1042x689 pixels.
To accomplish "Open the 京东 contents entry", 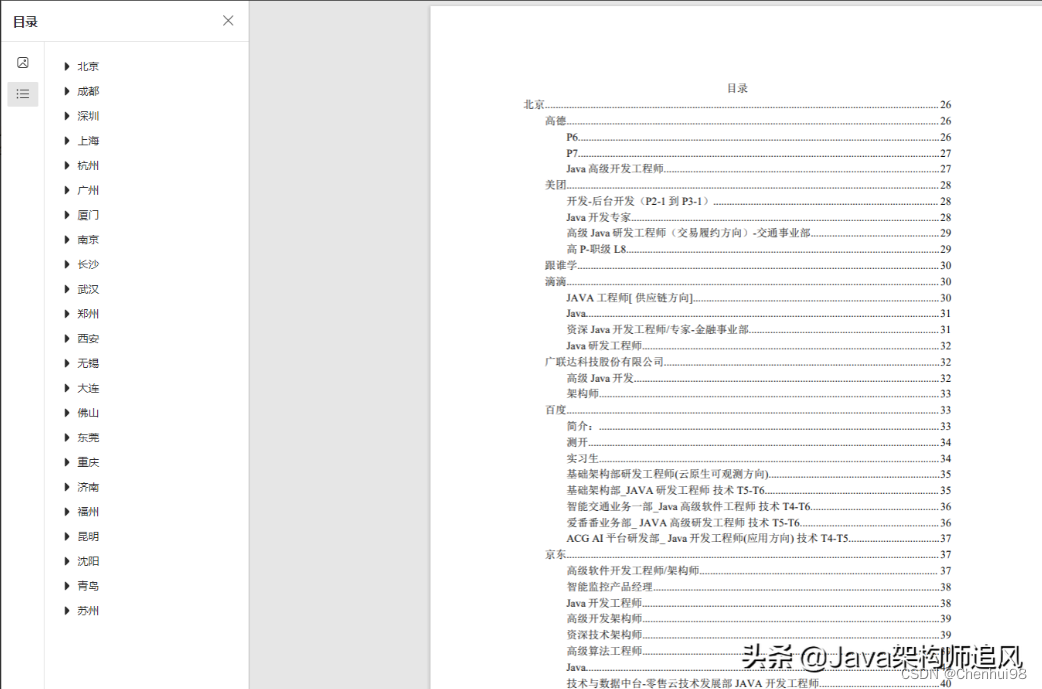I will [748, 554].
